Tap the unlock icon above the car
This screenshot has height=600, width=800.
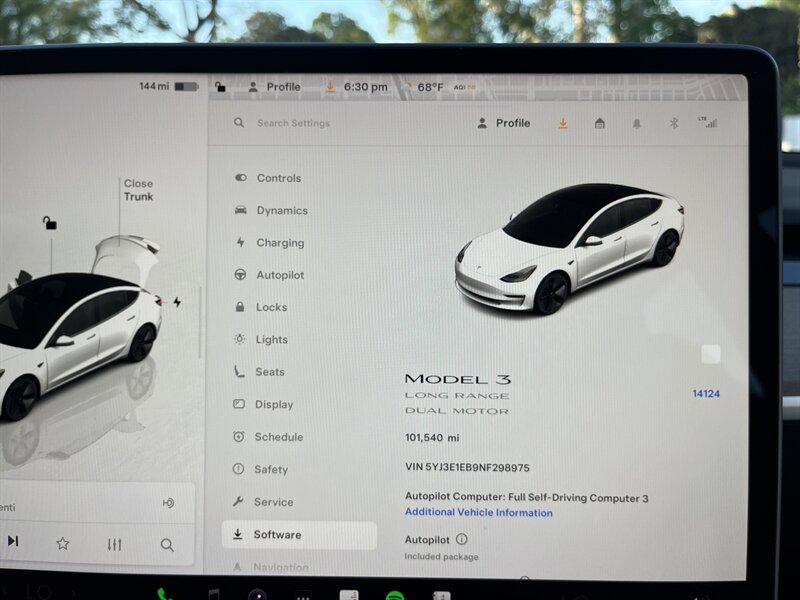[49, 222]
